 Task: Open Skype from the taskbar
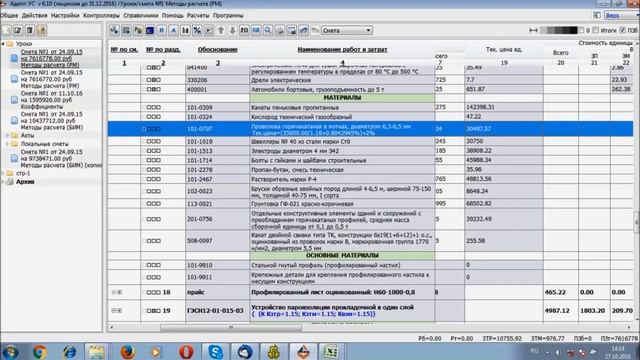[x=216, y=351]
